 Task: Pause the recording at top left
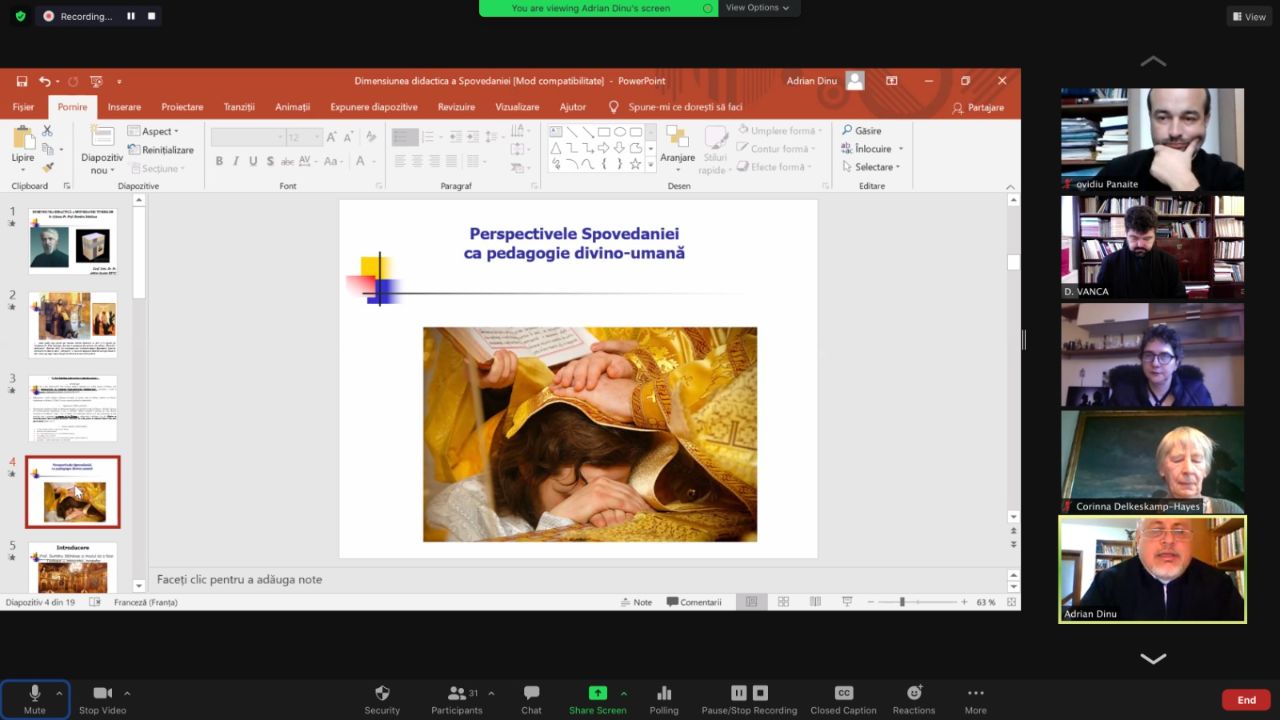tap(130, 16)
